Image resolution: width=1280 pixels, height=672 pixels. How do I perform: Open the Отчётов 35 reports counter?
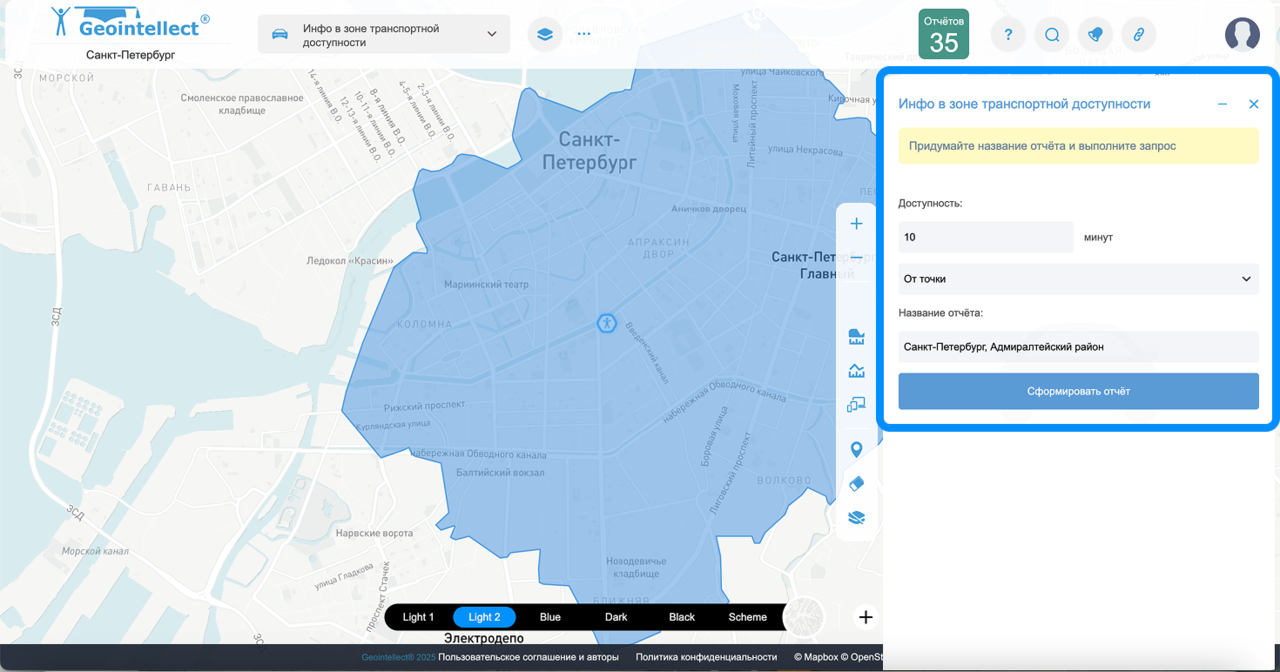(x=943, y=34)
